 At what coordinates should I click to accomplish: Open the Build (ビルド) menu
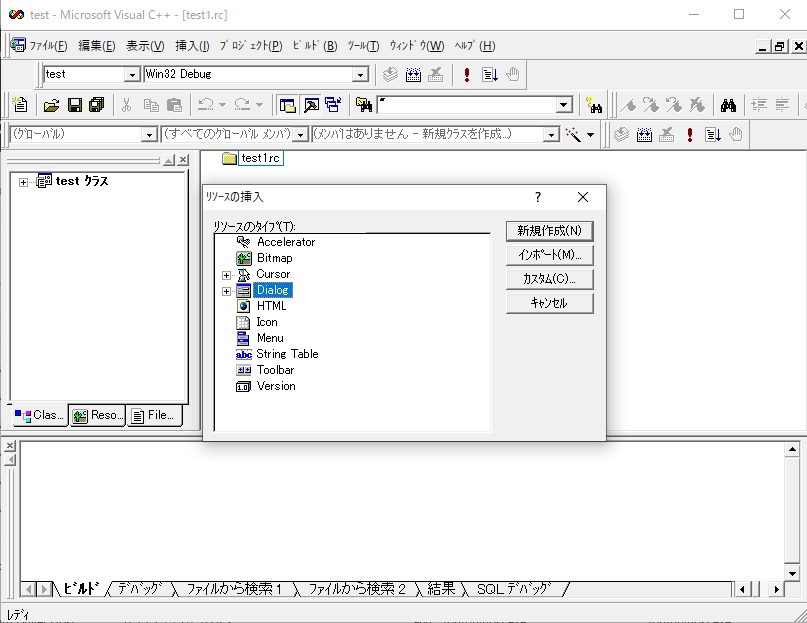point(315,46)
